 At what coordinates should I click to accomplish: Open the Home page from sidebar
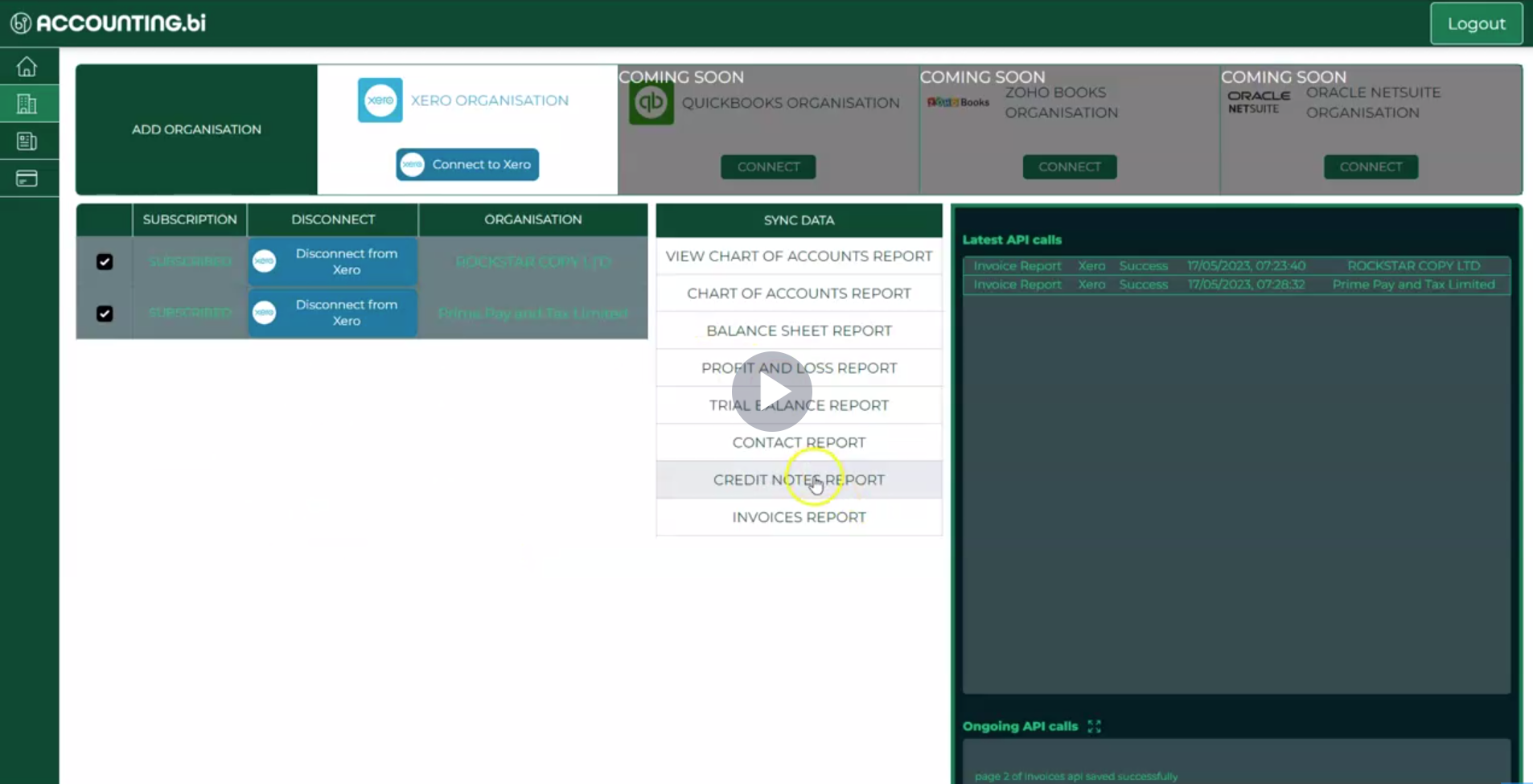point(27,66)
